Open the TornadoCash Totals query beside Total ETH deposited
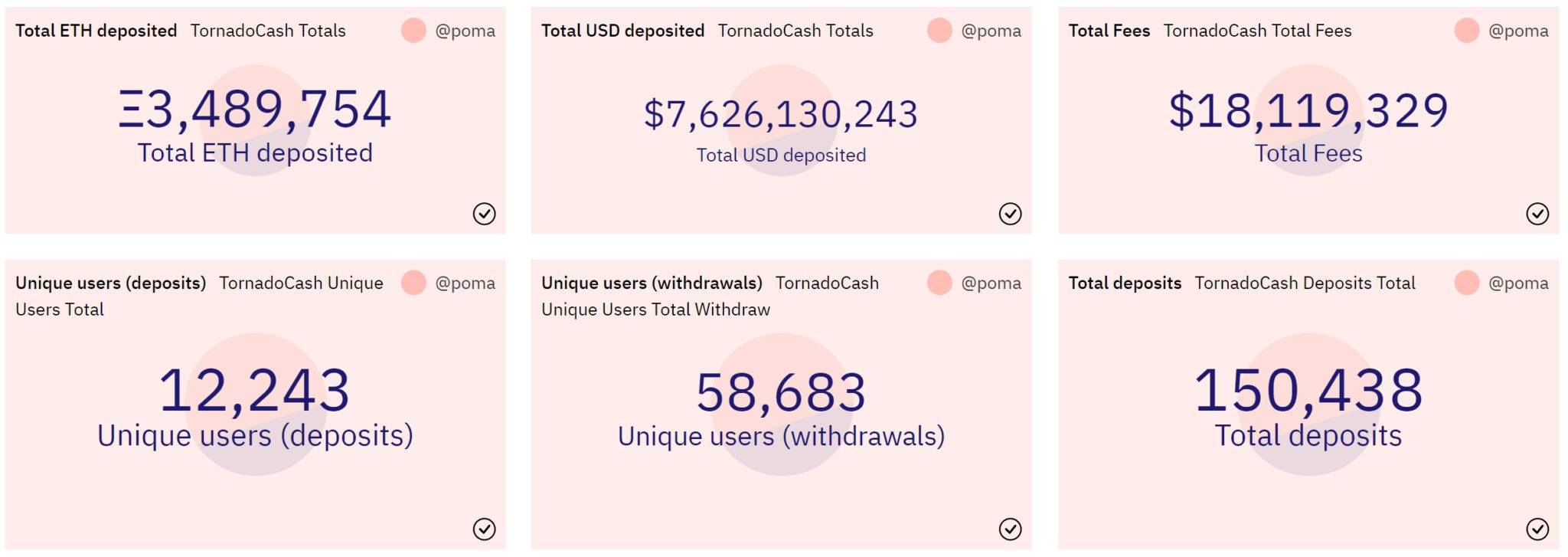Viewport: 1568px width, 557px height. pos(268,31)
